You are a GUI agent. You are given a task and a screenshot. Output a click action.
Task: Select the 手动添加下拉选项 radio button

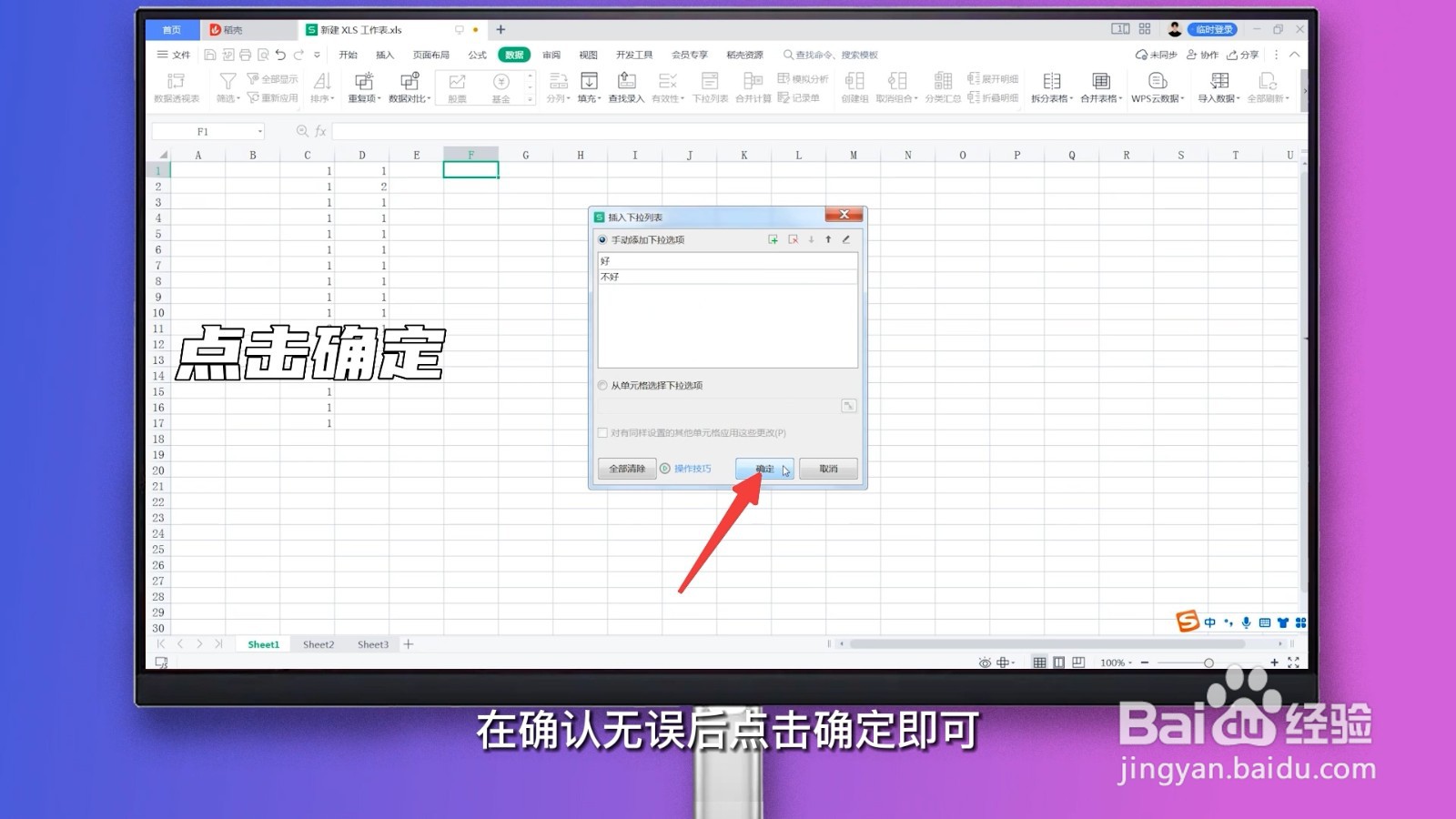pos(602,240)
